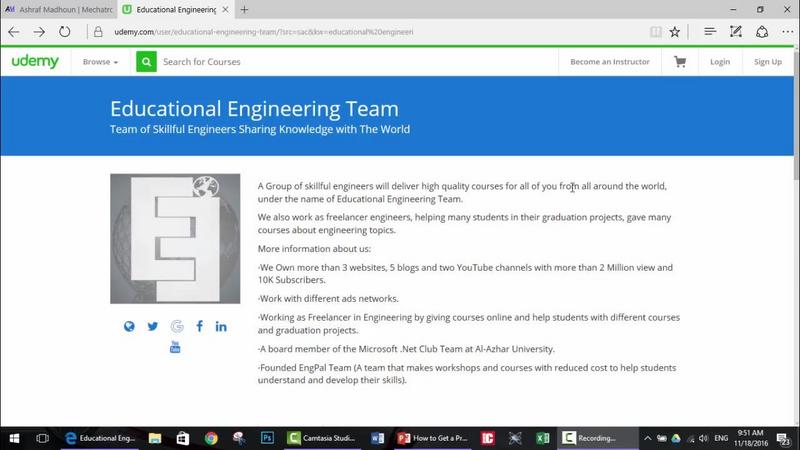Open How to Get a Pr... PowerPoint taskbar item
Viewport: 800px width, 450px height.
pyautogui.click(x=433, y=438)
